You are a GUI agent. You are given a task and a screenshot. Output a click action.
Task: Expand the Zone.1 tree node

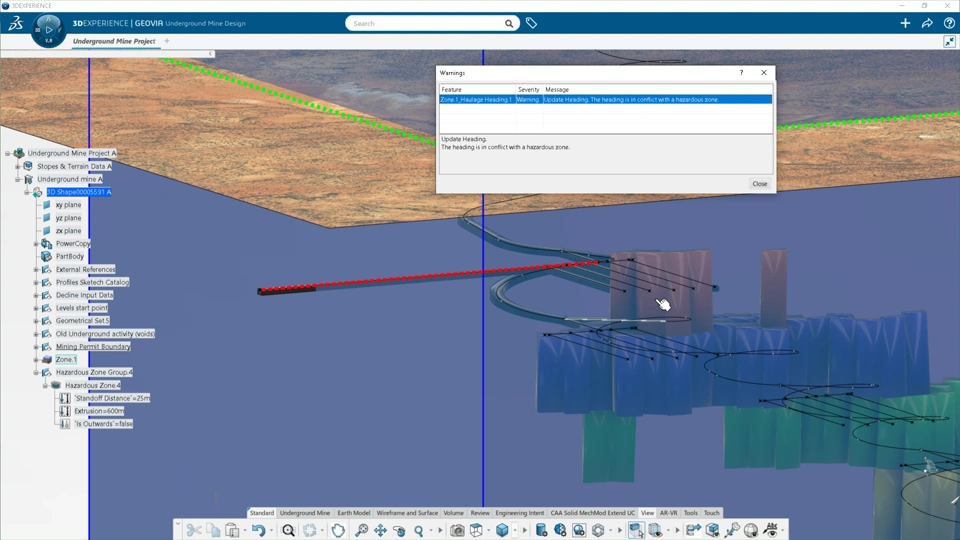point(36,359)
